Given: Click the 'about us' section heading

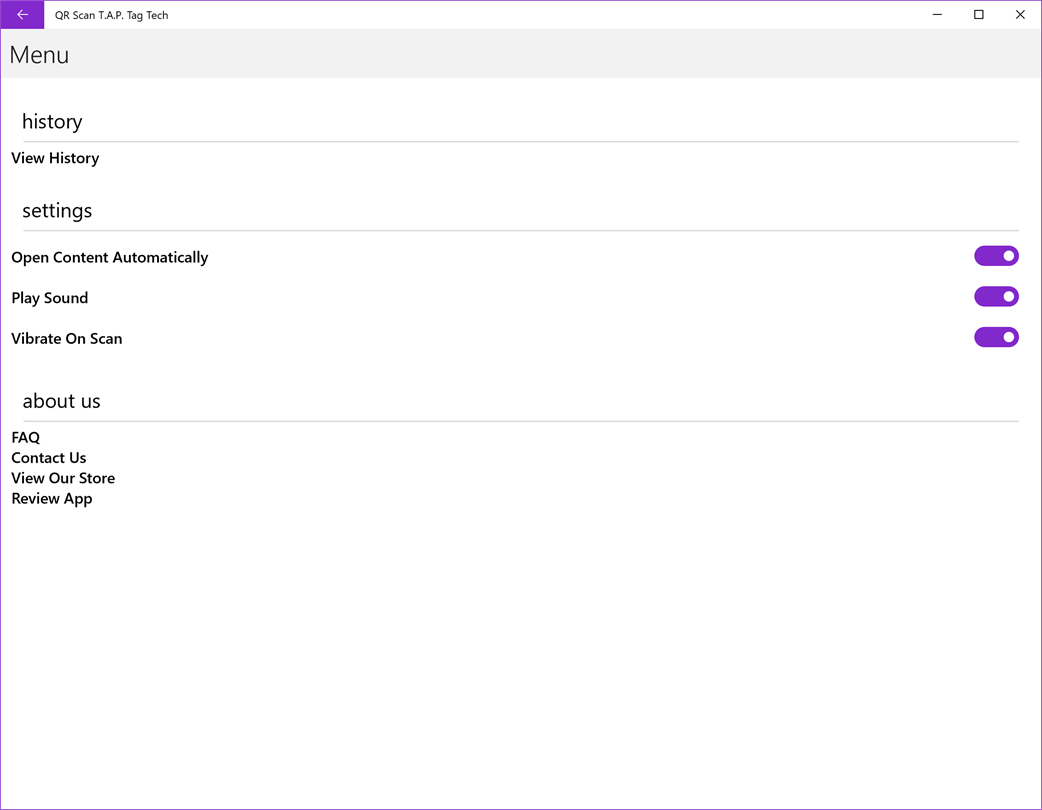Looking at the screenshot, I should click(62, 401).
